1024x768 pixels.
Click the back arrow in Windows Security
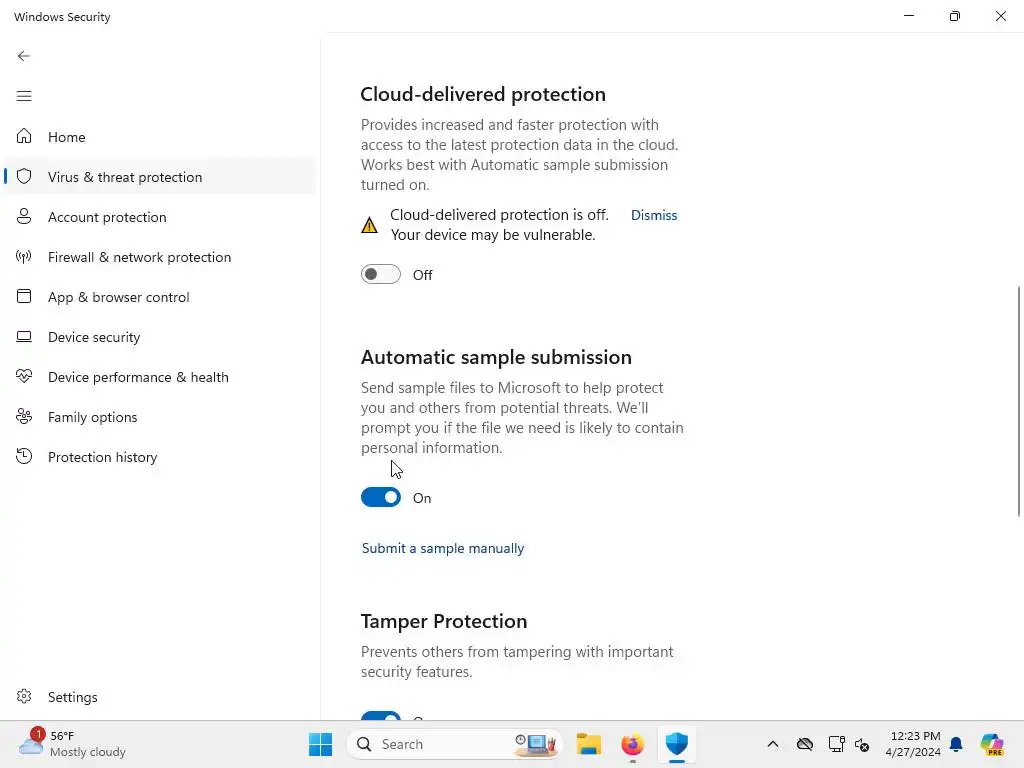(24, 56)
